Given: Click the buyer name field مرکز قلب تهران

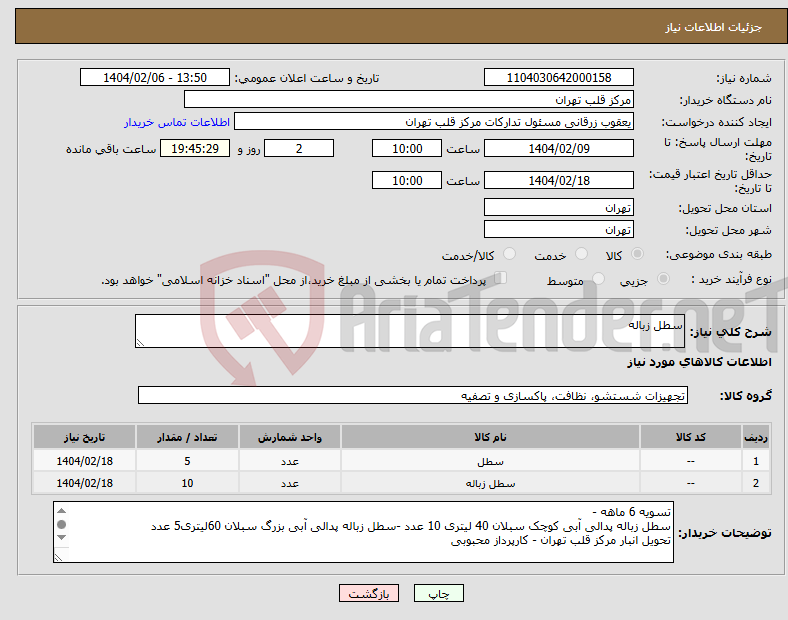Looking at the screenshot, I should point(409,99).
